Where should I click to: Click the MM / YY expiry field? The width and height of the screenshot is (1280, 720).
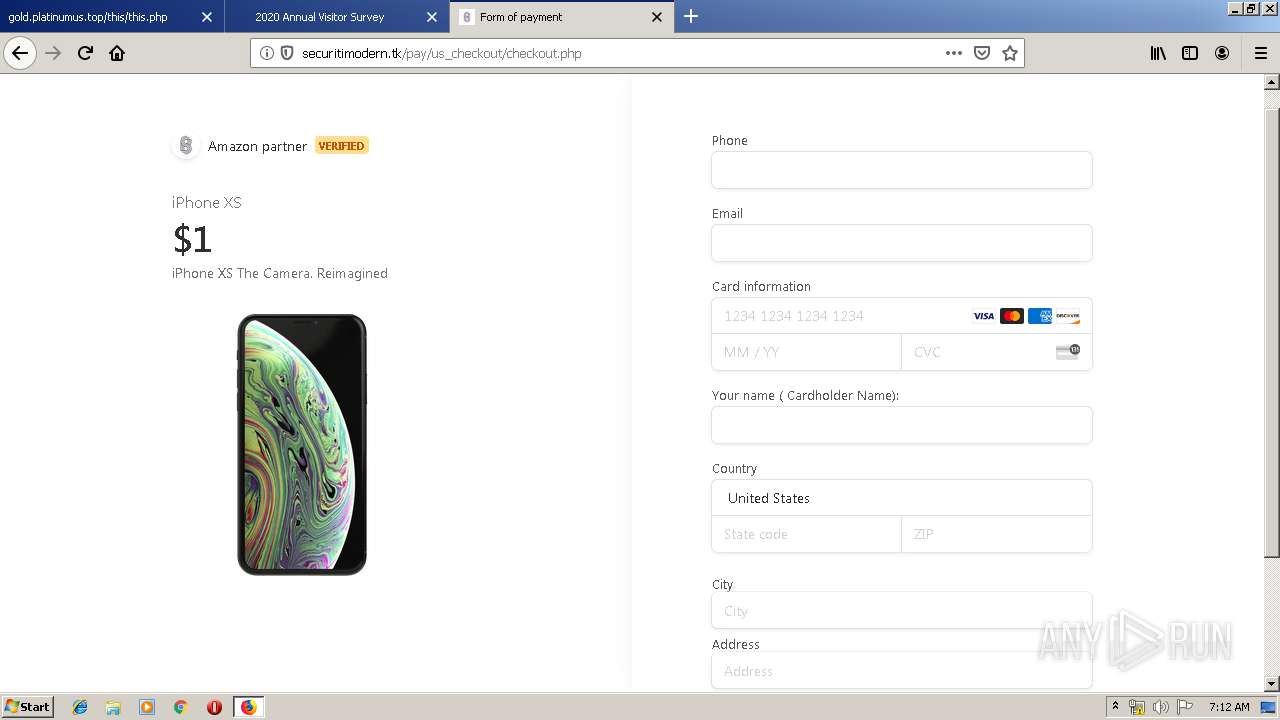pyautogui.click(x=806, y=352)
